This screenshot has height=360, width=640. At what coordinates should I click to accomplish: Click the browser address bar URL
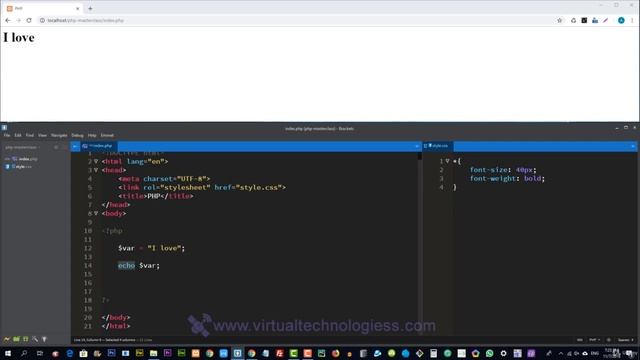pyautogui.click(x=86, y=20)
